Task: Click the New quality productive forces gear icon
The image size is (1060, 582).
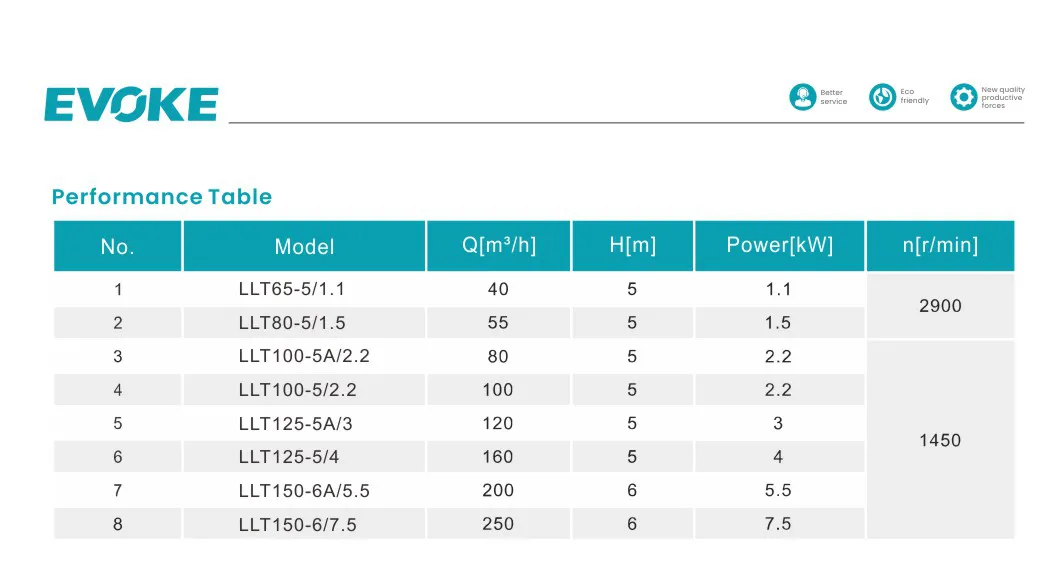Action: (x=963, y=96)
